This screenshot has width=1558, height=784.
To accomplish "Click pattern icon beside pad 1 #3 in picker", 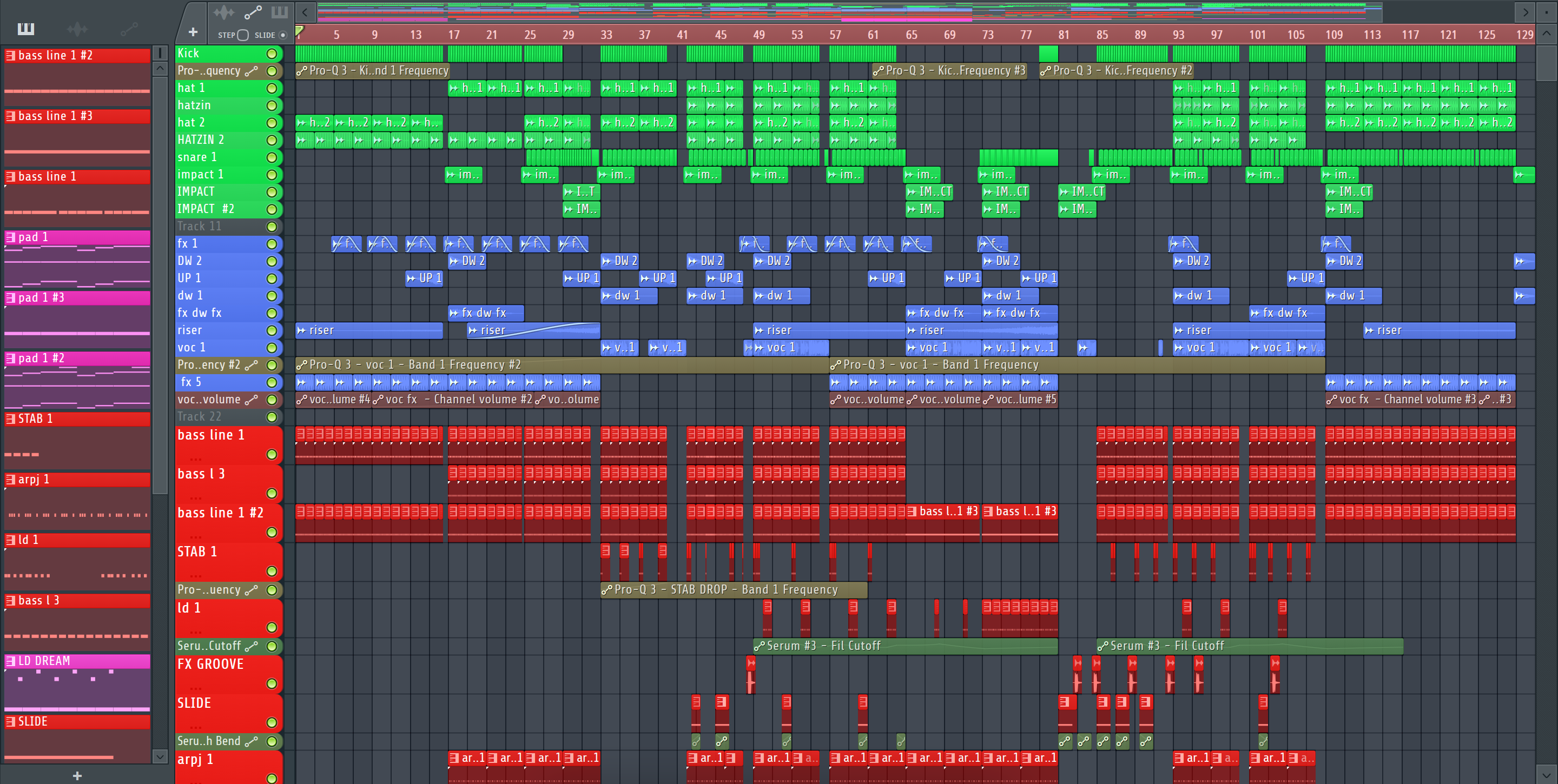I will 10,297.
